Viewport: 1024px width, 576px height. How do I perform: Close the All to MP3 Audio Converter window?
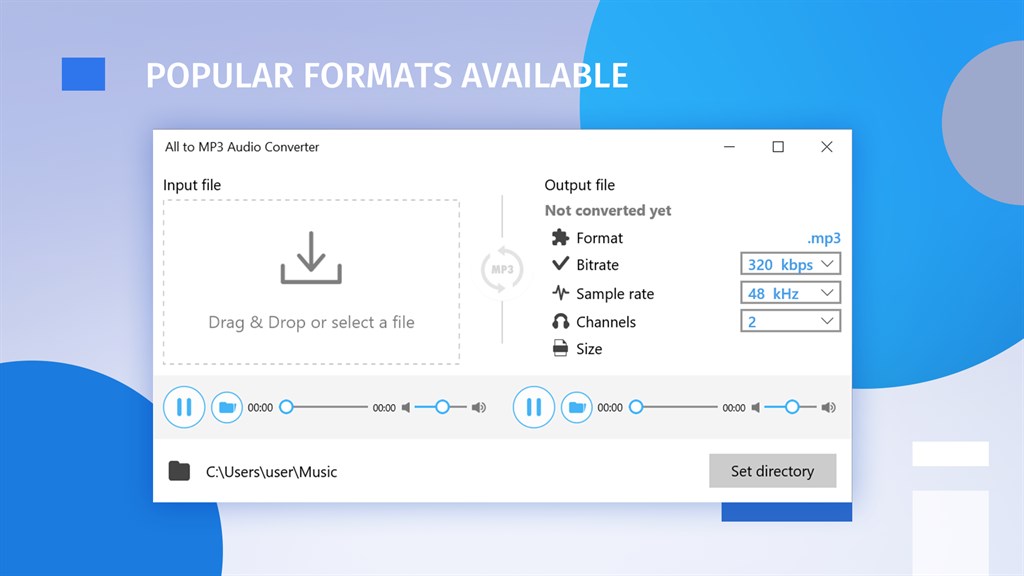[x=827, y=147]
